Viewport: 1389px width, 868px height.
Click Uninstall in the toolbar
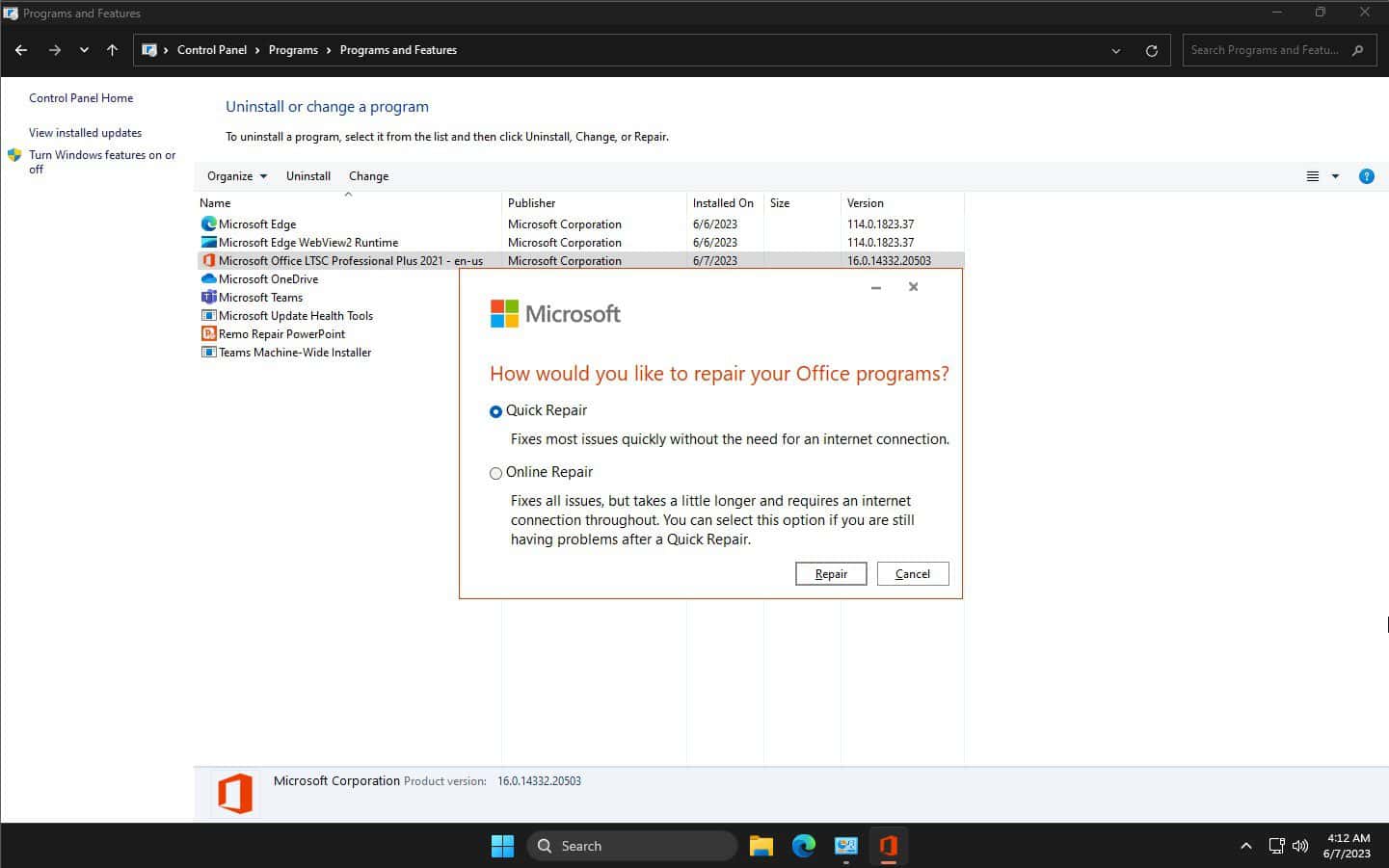(x=308, y=176)
